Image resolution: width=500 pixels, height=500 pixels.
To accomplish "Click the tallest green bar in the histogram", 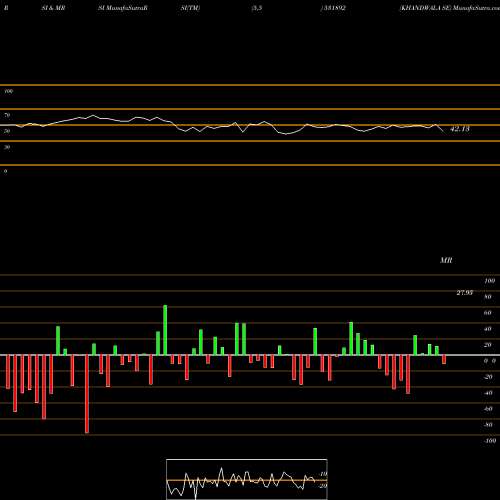I will coord(165,330).
